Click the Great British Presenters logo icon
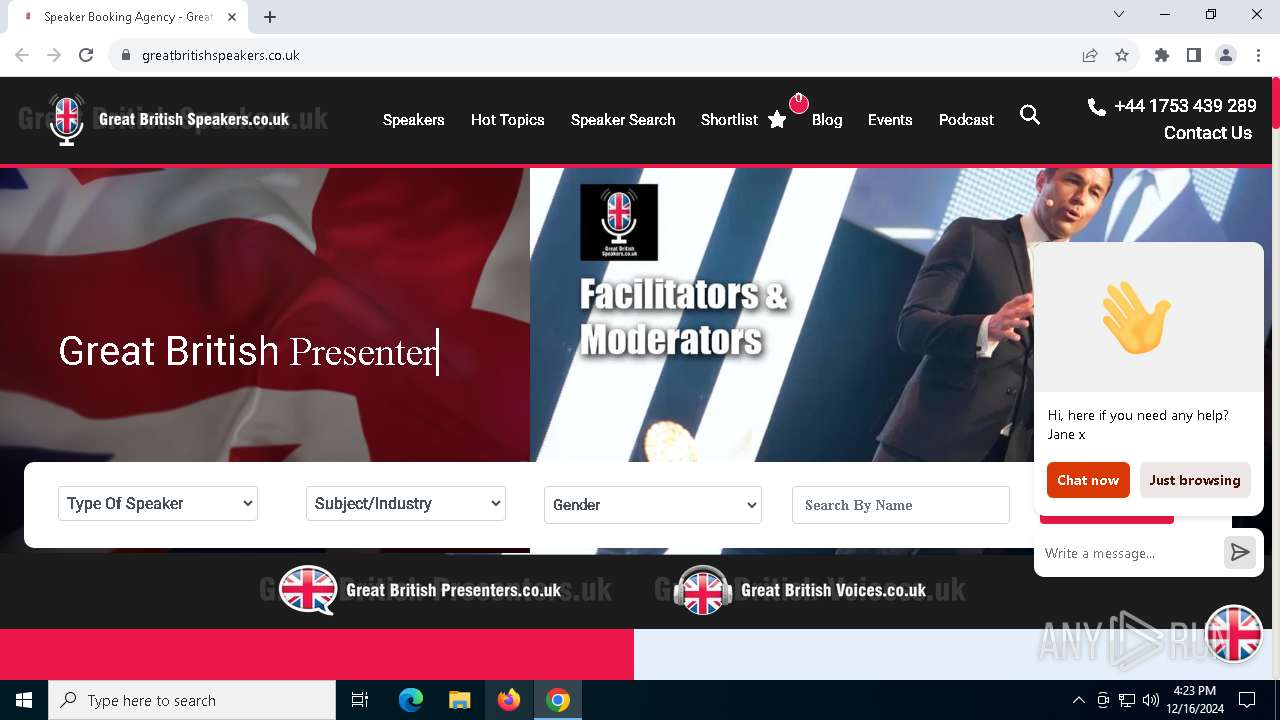The height and width of the screenshot is (720, 1280). [x=307, y=590]
